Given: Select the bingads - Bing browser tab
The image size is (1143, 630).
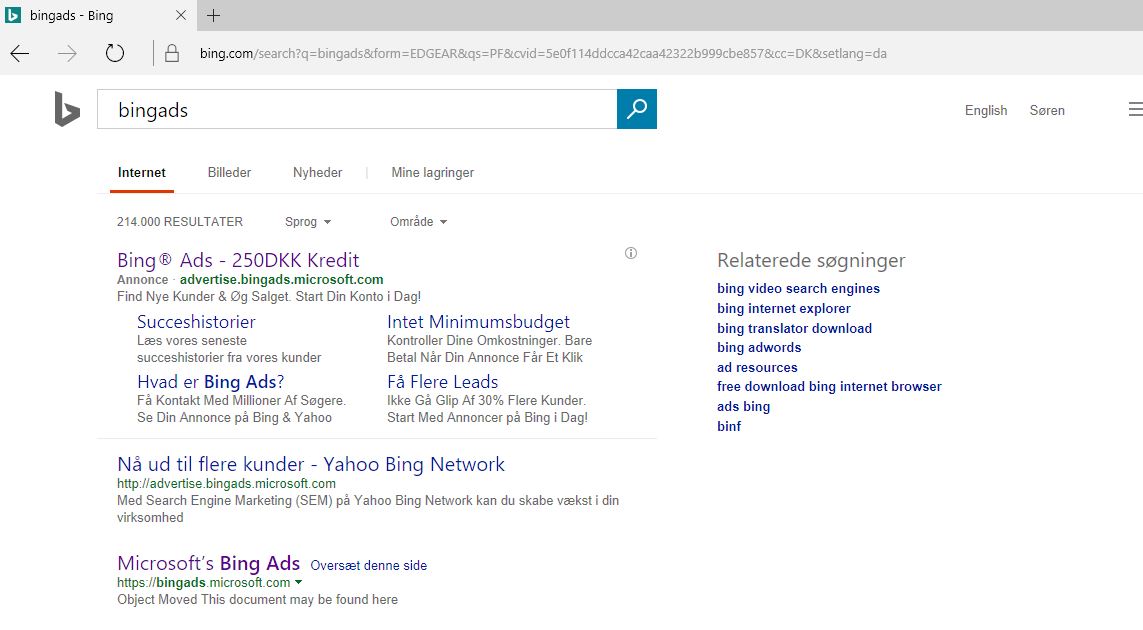Looking at the screenshot, I should (x=98, y=15).
